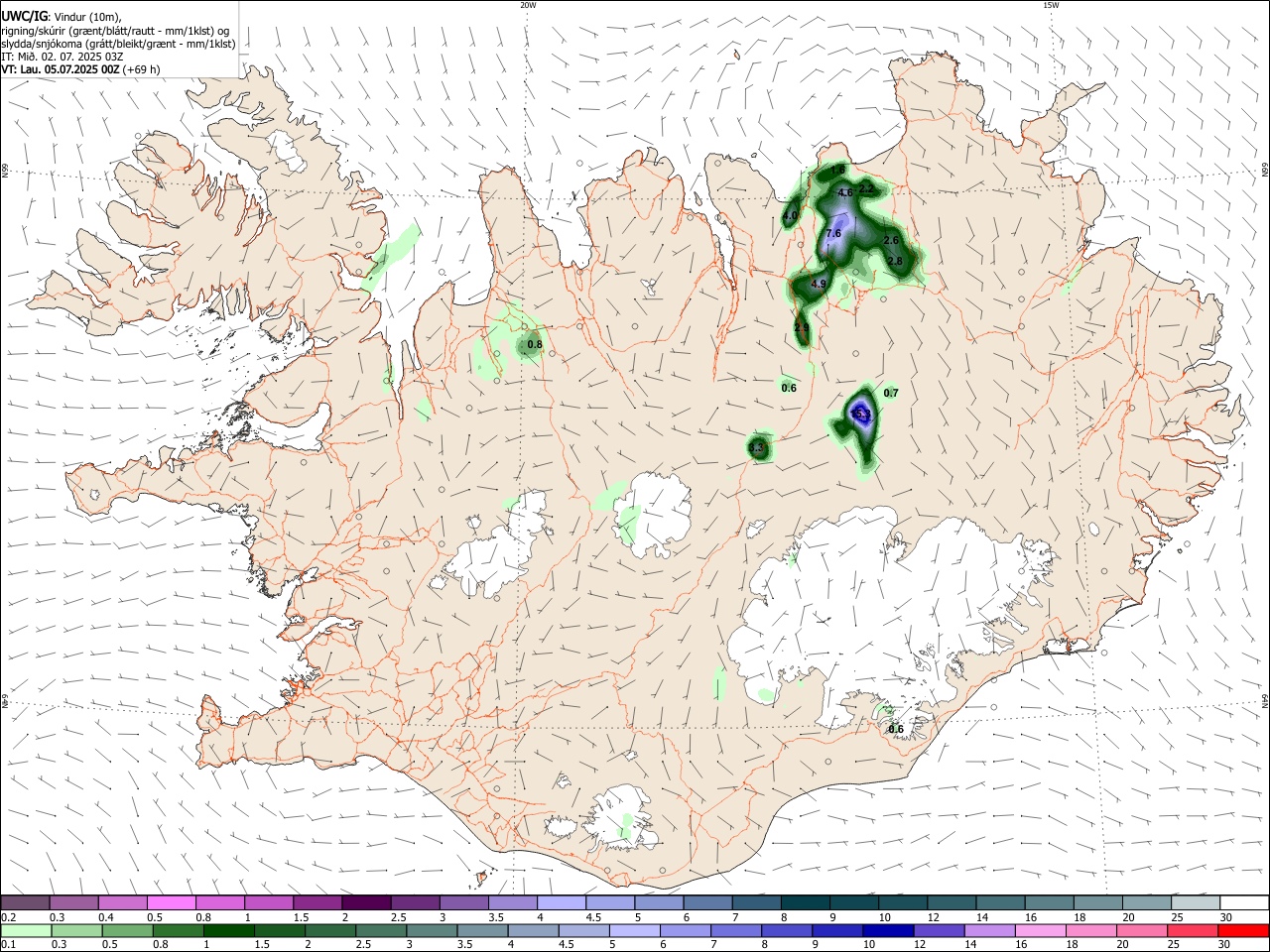Click the bright red swatch ending the rain scale

[1243, 931]
